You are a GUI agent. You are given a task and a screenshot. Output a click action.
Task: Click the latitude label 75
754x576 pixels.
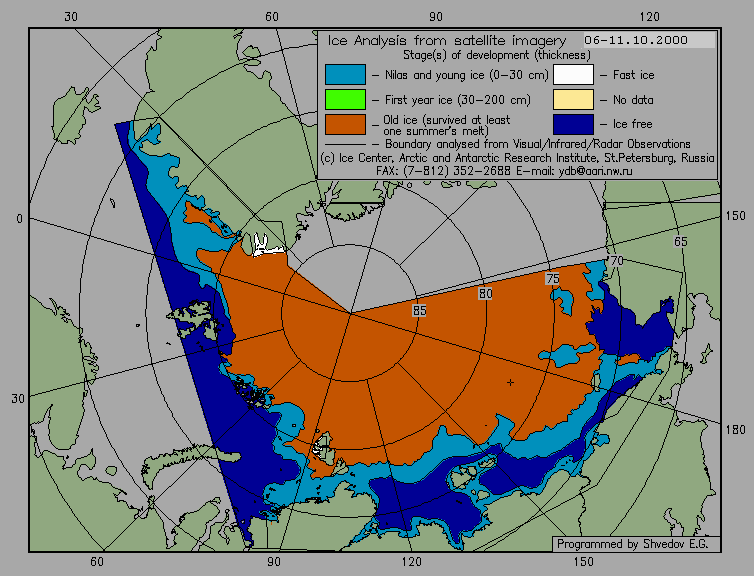click(553, 279)
